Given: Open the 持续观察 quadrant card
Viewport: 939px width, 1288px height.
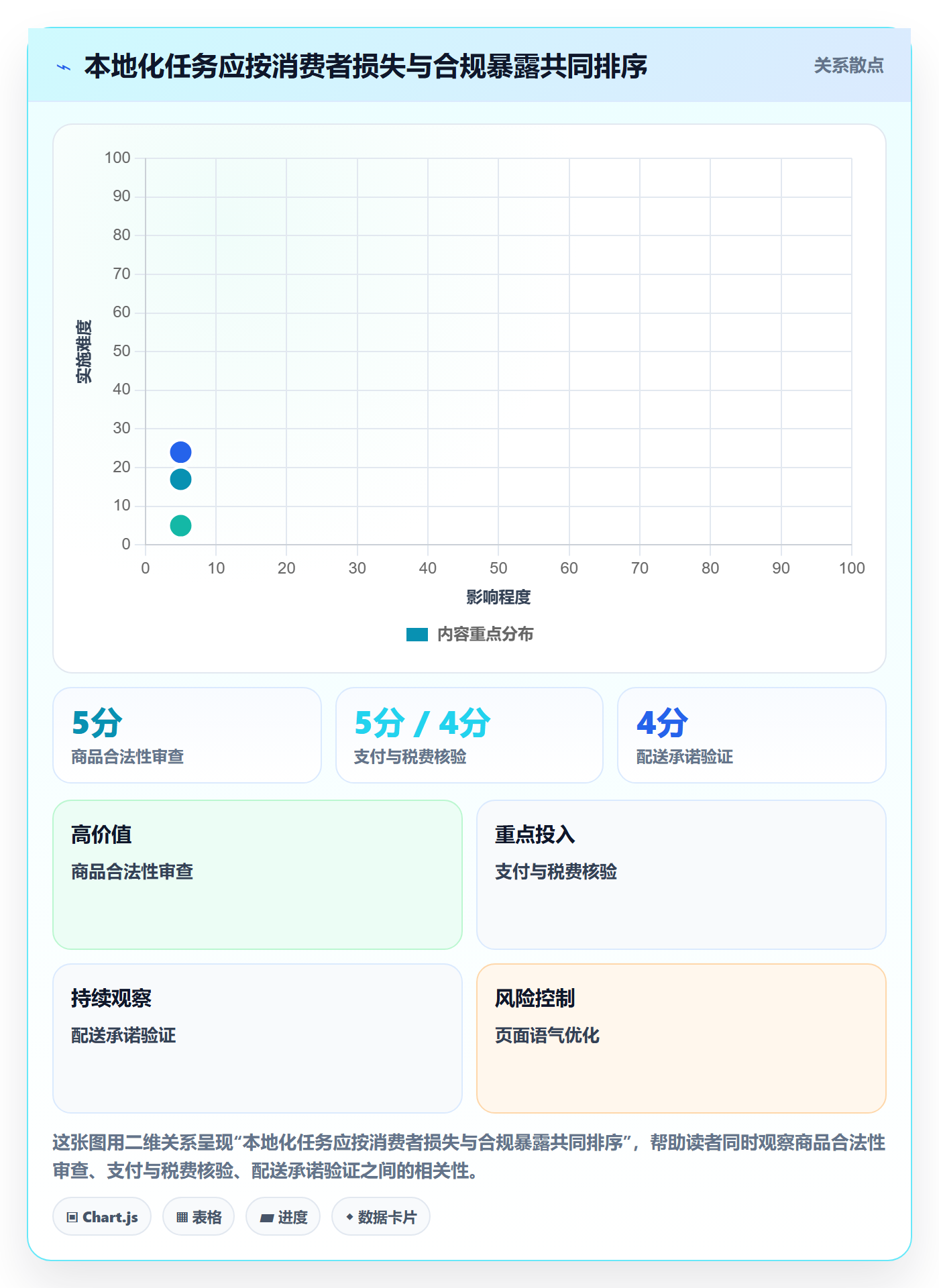Looking at the screenshot, I should click(x=258, y=1038).
